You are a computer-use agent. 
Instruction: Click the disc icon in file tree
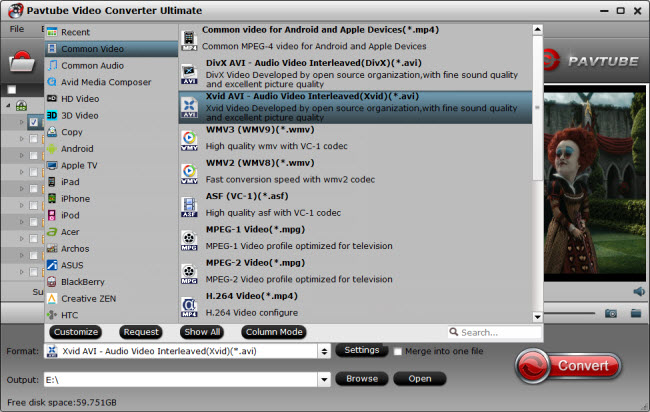coord(22,106)
